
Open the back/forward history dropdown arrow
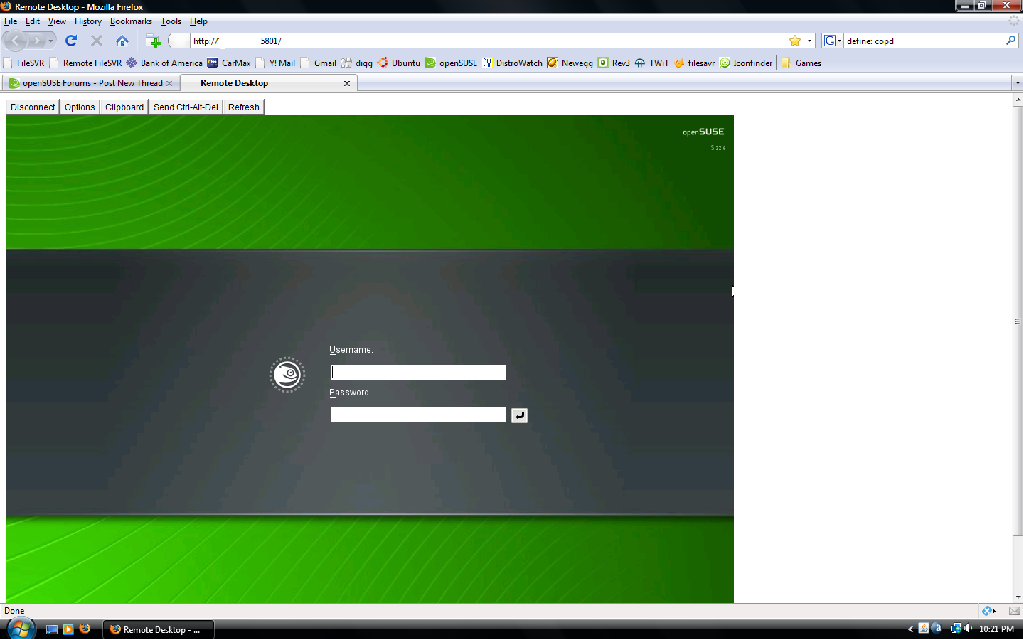tap(51, 41)
